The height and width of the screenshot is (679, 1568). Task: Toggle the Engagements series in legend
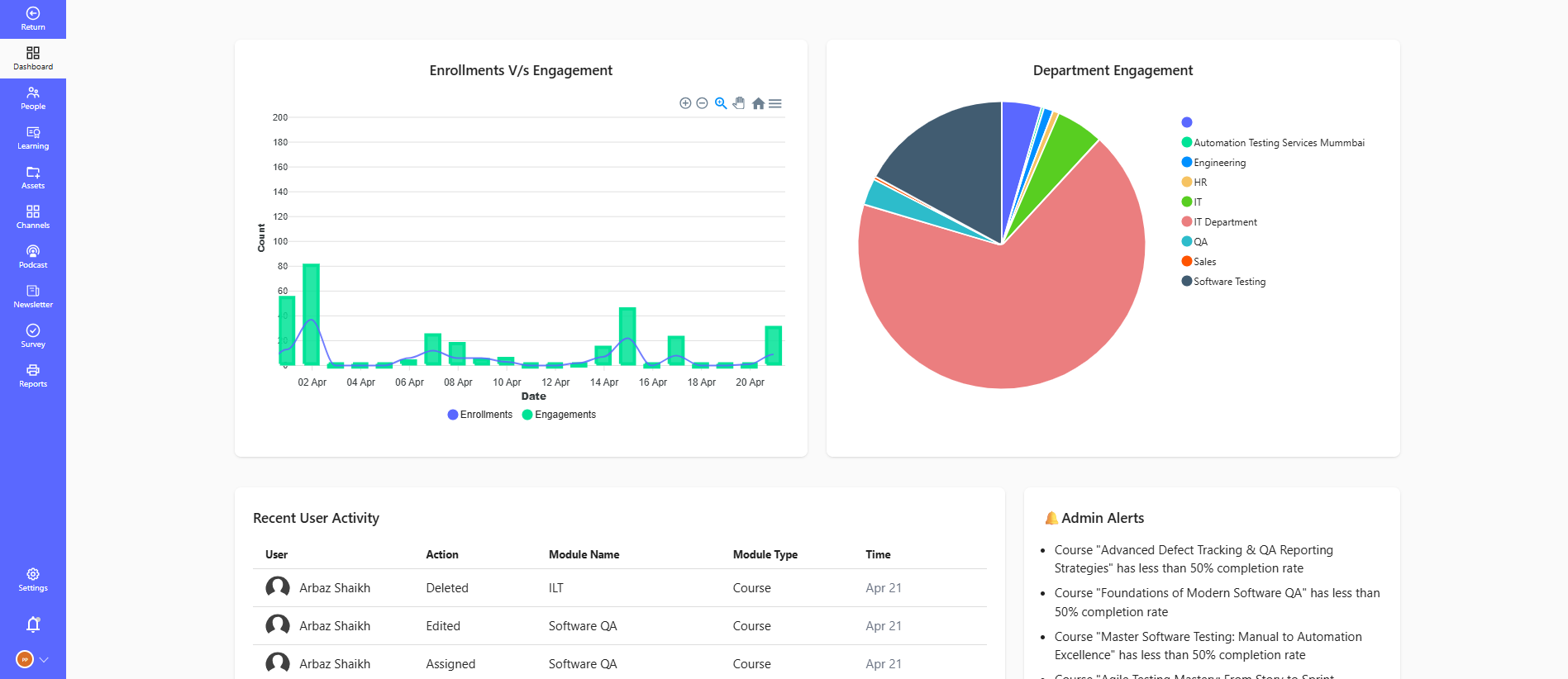pos(560,415)
